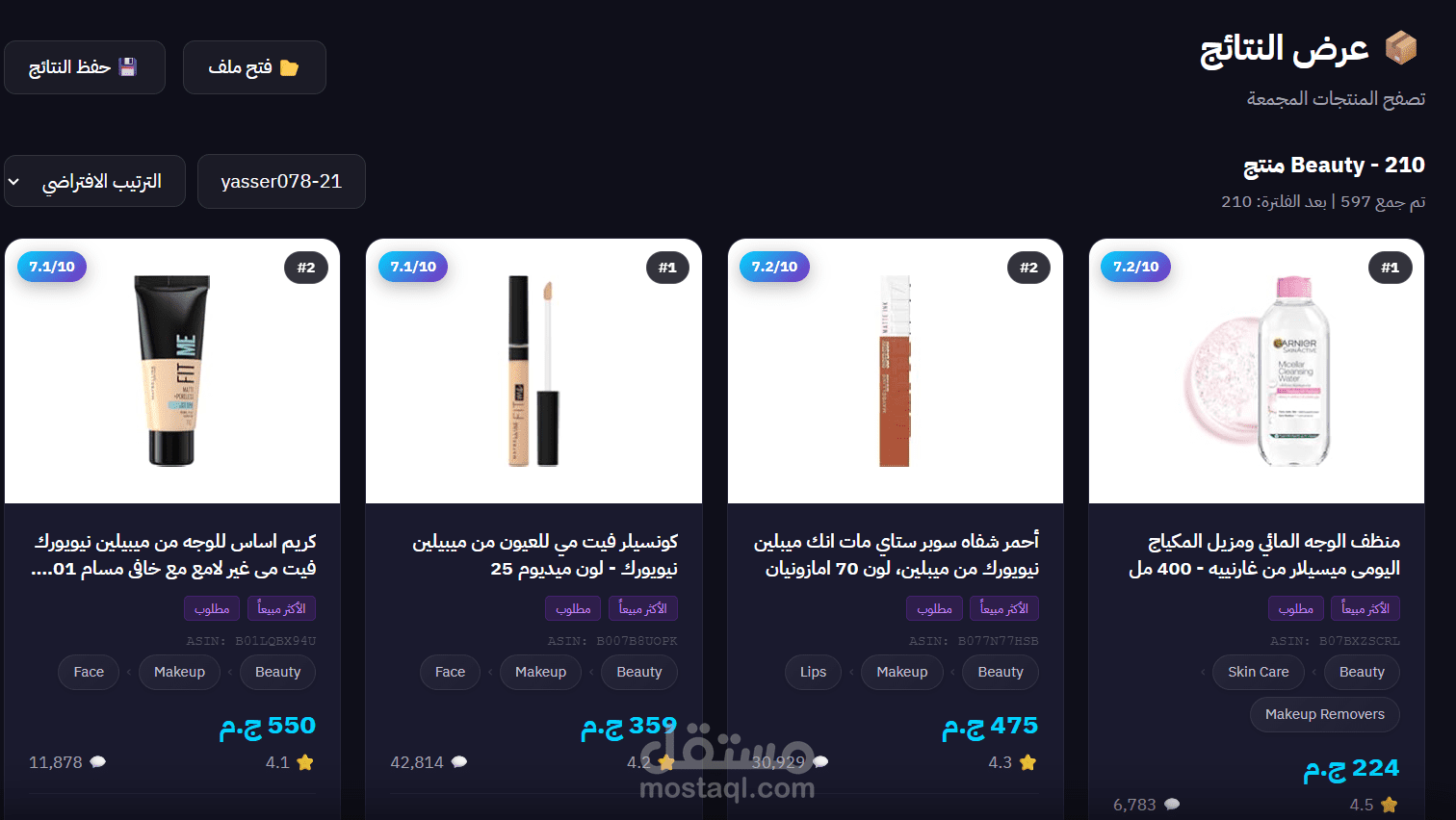Click the floppy disk save icon
Viewport: 1456px width, 820px height.
point(128,67)
